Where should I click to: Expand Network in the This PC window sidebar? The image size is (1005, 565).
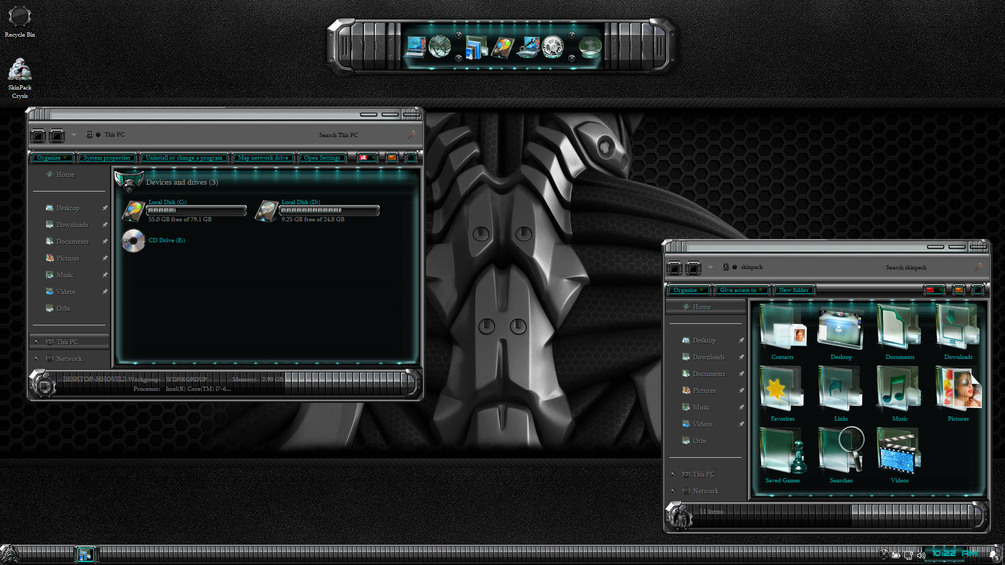click(x=37, y=359)
